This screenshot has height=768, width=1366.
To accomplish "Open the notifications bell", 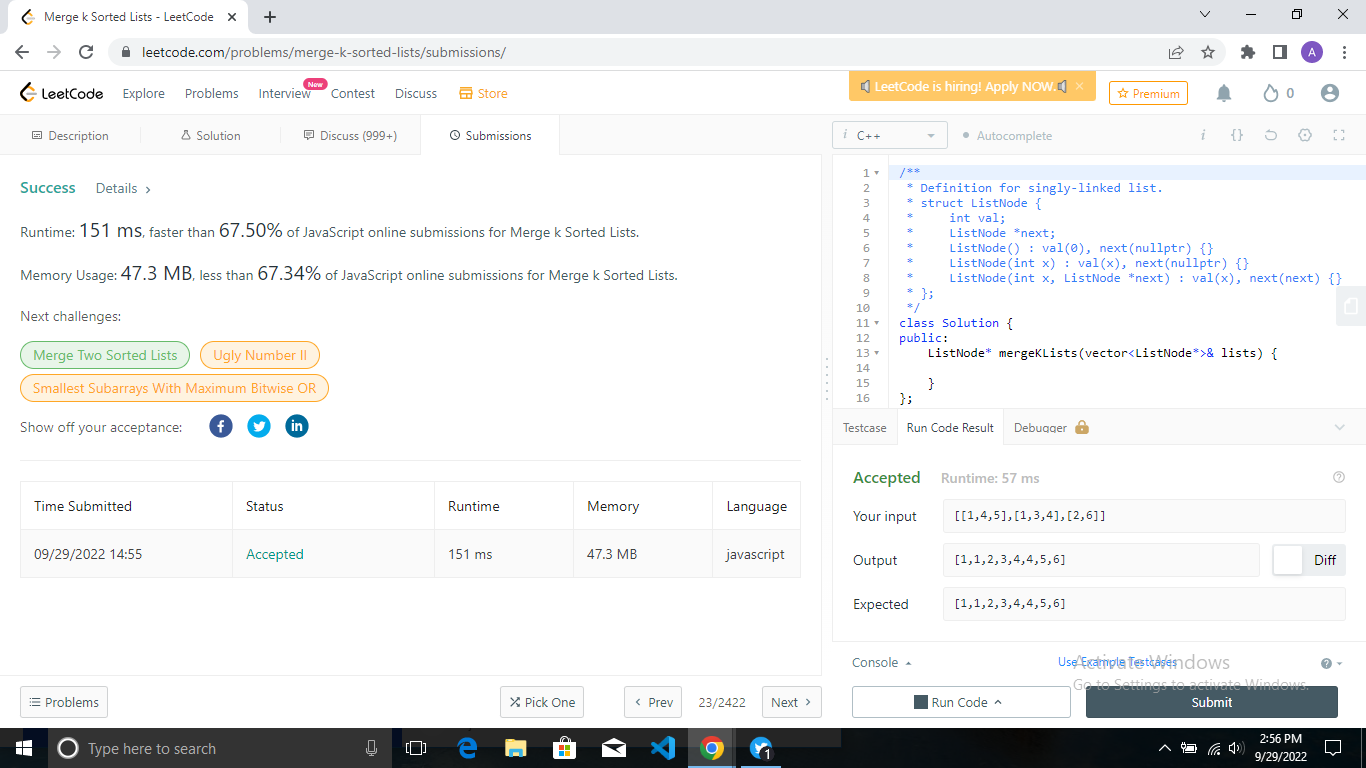I will (x=1224, y=93).
